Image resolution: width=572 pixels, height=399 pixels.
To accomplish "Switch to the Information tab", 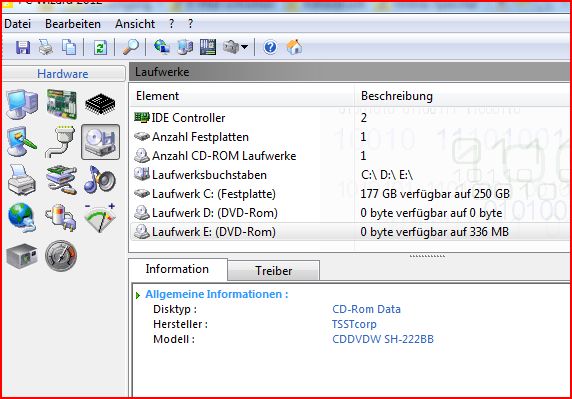I will click(x=177, y=269).
